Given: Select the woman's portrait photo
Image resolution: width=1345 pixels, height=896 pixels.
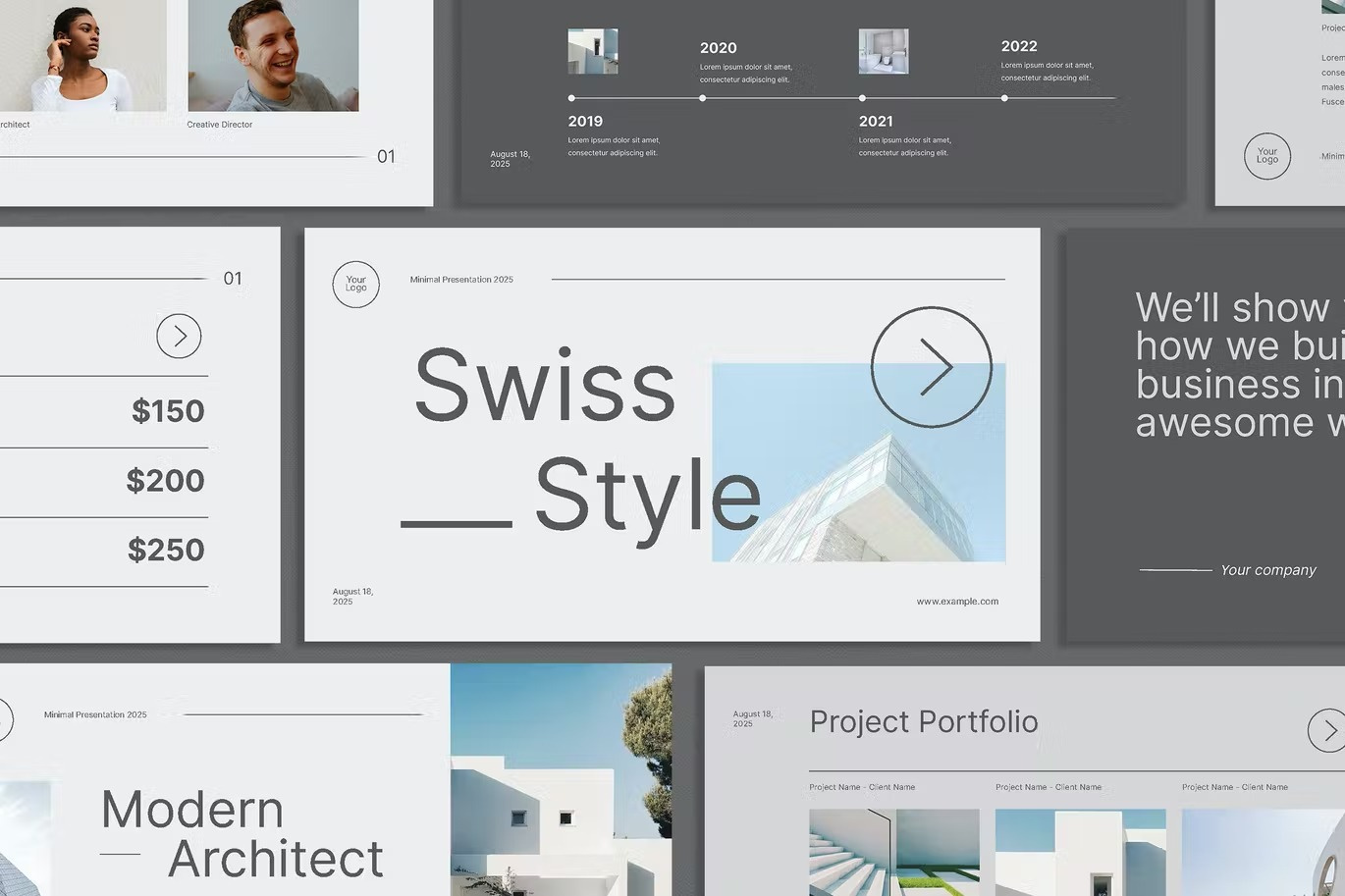Looking at the screenshot, I should click(x=83, y=55).
